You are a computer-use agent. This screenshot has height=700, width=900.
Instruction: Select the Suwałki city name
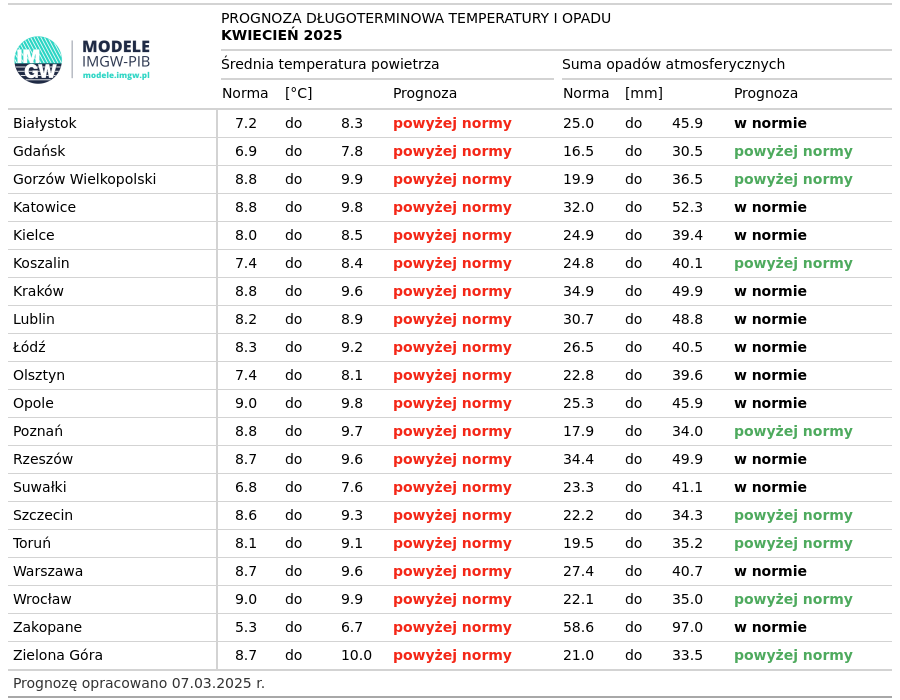[x=40, y=487]
